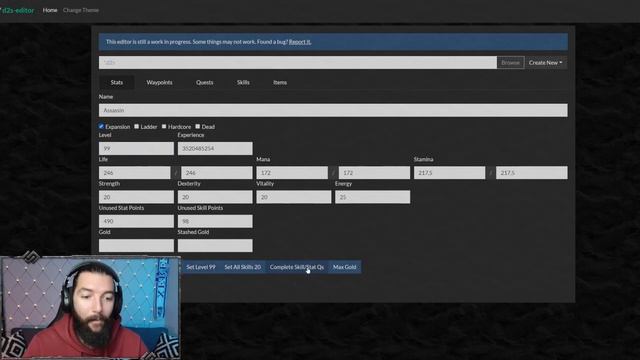Screen dimensions: 640x360
Task: Open the Change Theme option
Action: click(81, 10)
